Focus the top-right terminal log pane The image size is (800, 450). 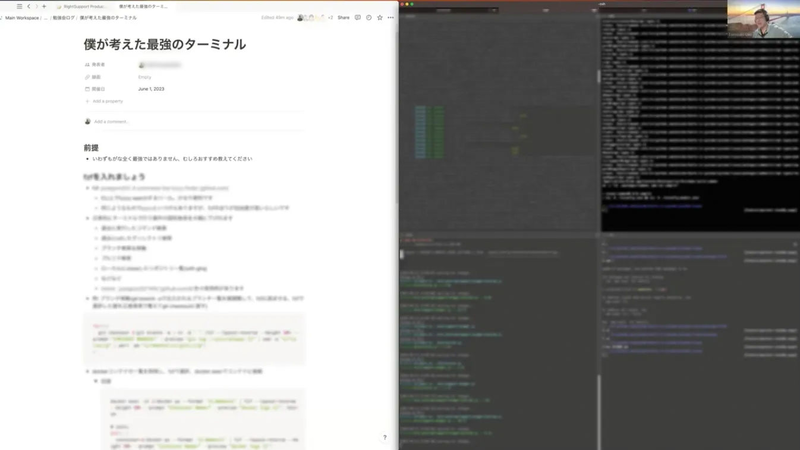point(700,125)
